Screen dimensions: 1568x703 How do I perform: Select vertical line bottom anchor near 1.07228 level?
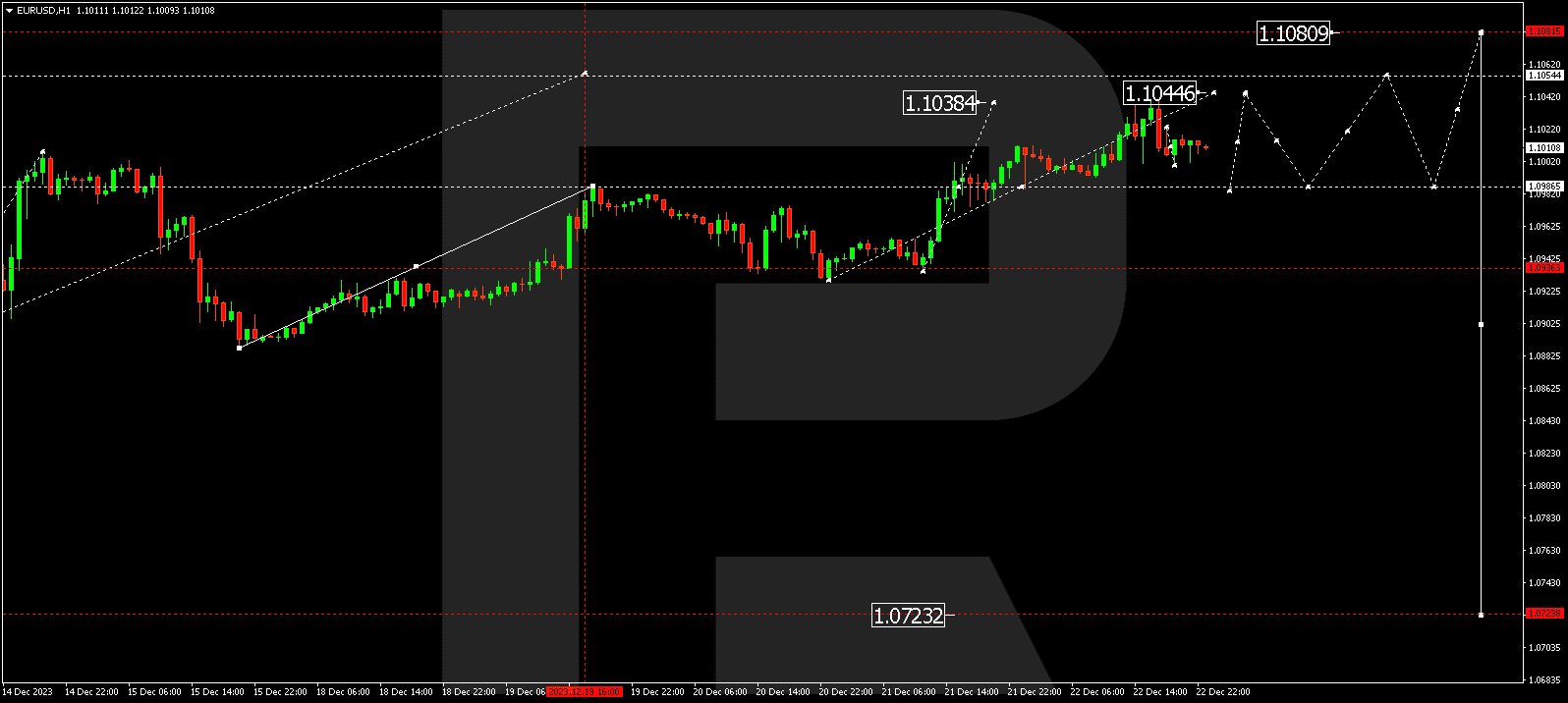[1481, 615]
